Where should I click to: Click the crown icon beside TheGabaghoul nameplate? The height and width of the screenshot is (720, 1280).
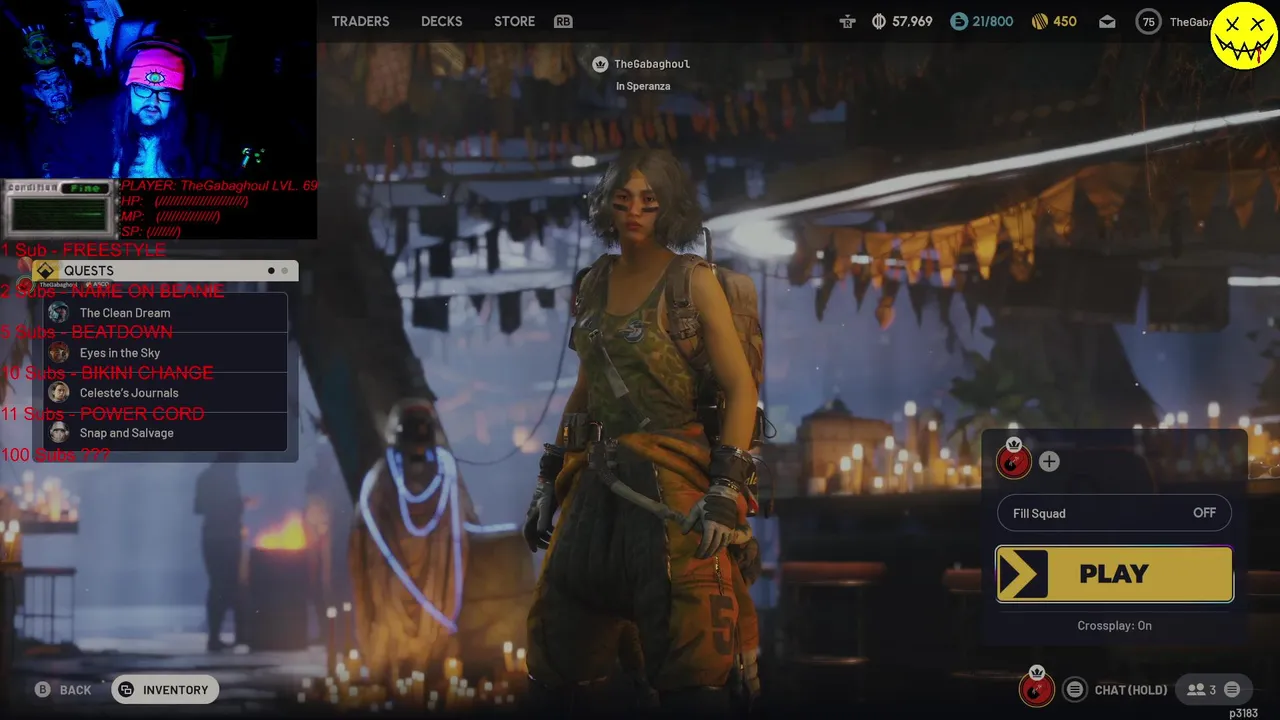point(600,64)
